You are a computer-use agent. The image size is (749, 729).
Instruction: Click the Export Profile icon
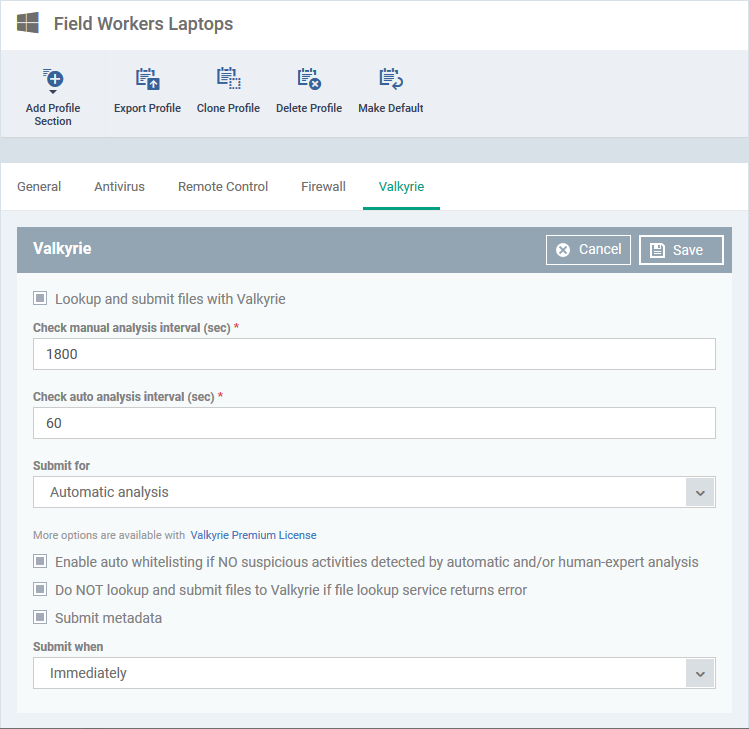point(147,79)
